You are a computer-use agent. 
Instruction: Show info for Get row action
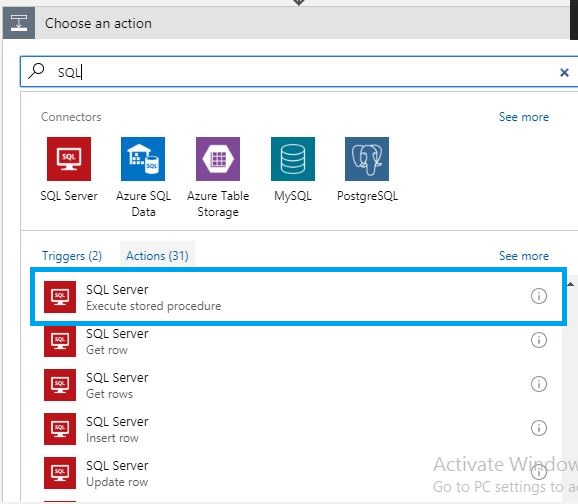point(539,340)
